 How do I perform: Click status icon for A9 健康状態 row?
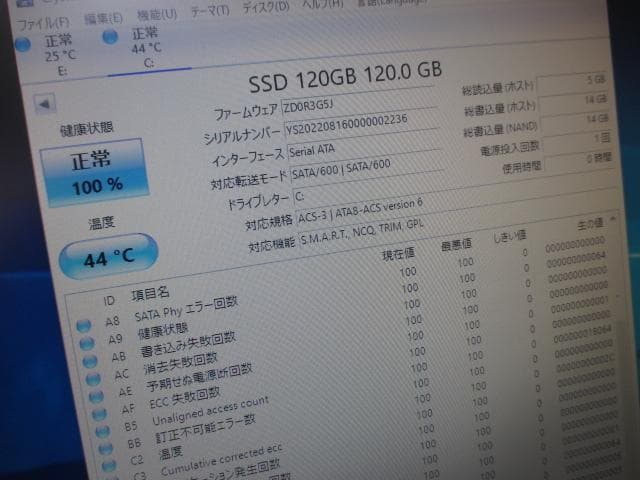coord(87,343)
